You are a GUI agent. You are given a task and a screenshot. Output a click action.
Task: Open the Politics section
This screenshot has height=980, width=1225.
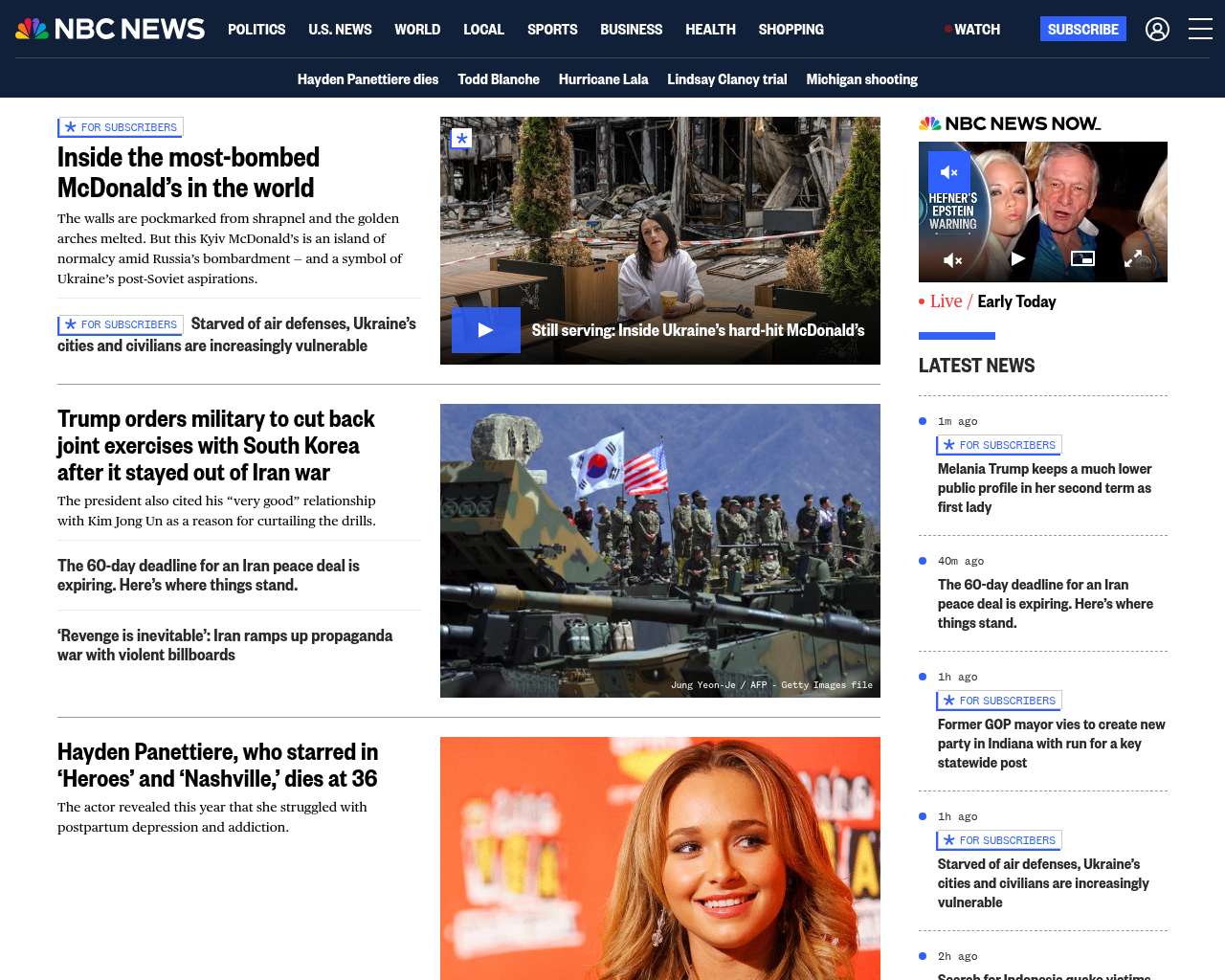coord(256,30)
